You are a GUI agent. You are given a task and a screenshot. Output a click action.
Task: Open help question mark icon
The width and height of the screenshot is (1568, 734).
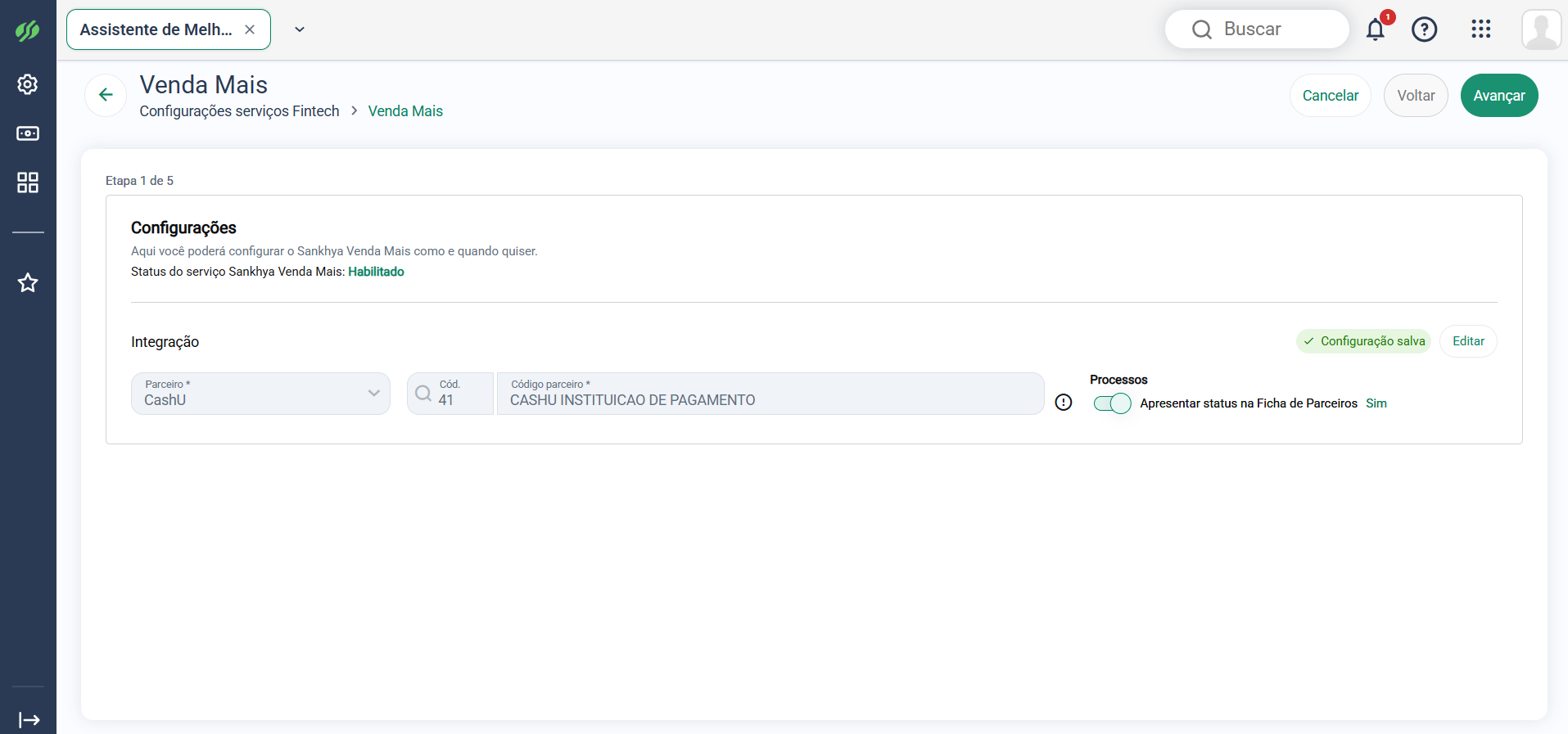coord(1425,29)
